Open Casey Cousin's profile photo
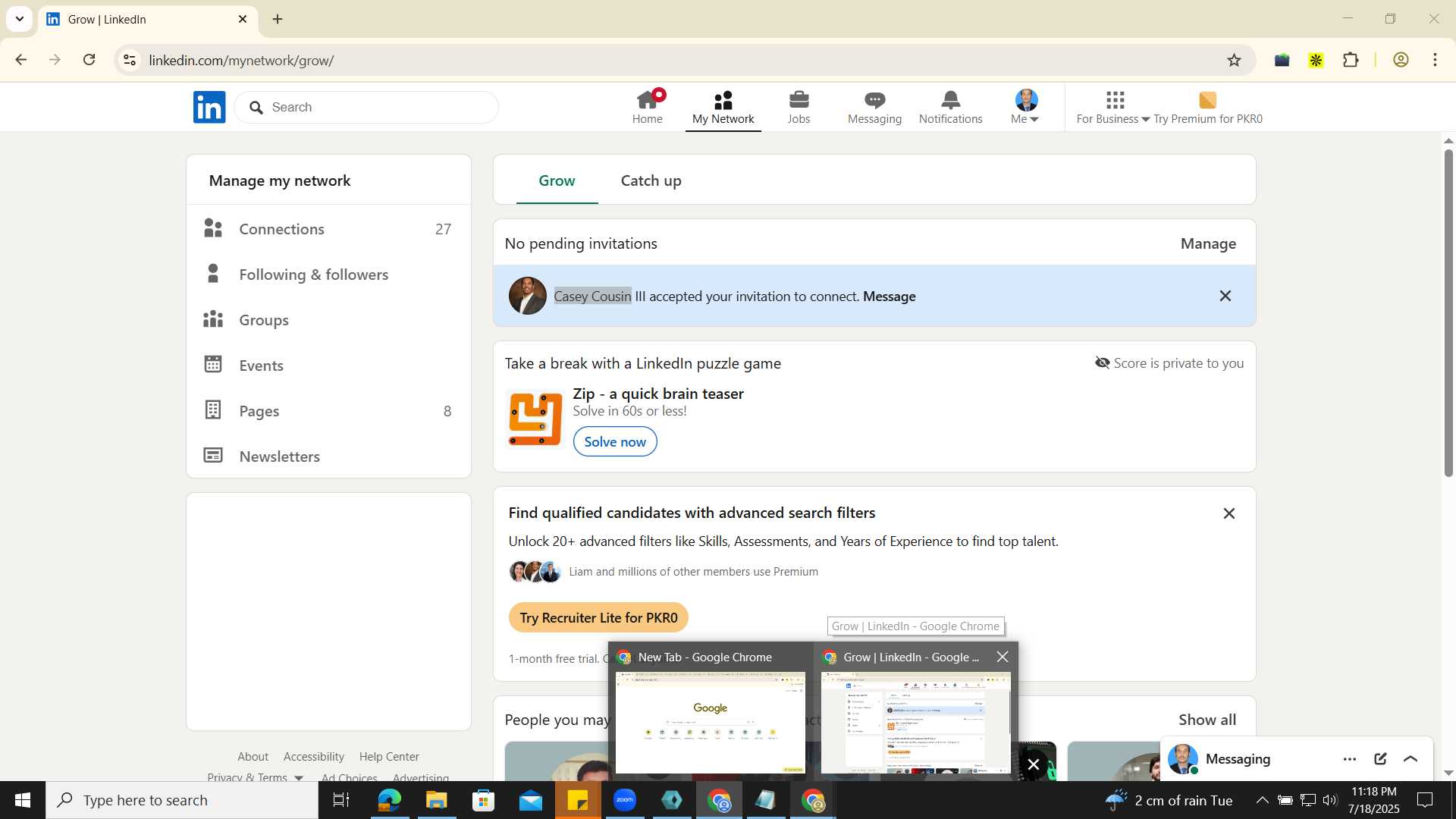 coord(527,296)
